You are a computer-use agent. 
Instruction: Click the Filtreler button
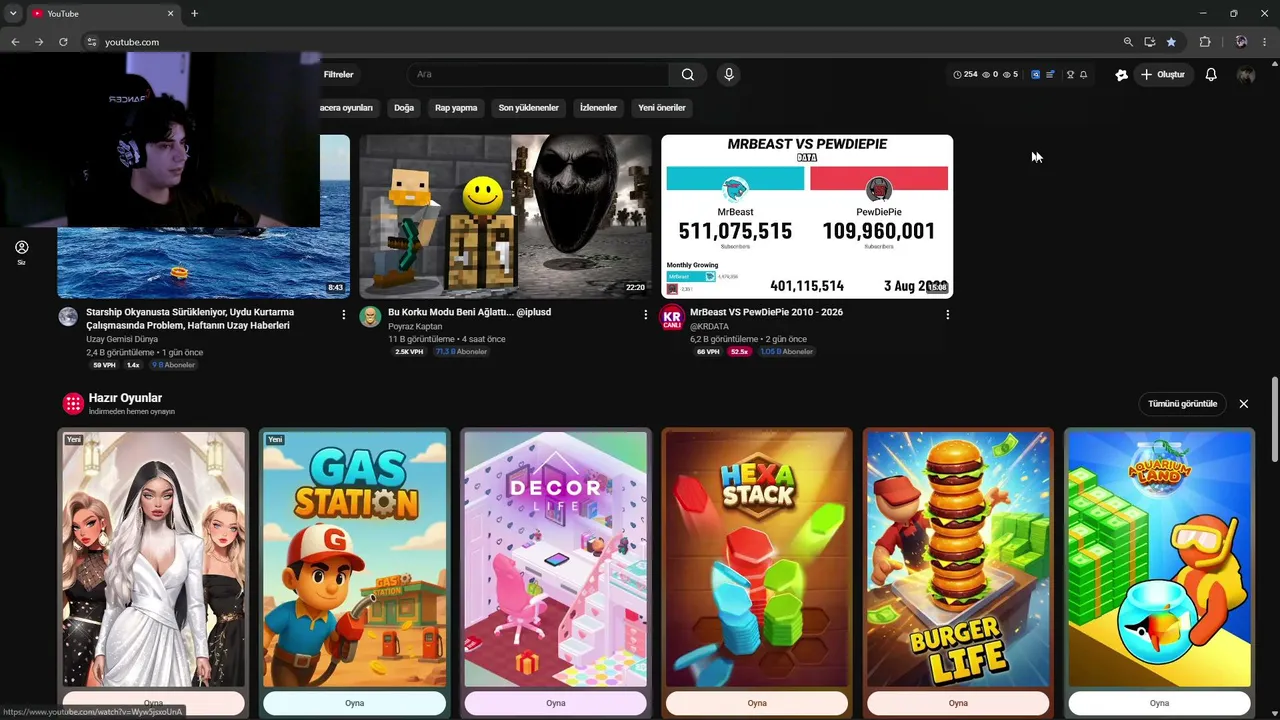coord(338,75)
